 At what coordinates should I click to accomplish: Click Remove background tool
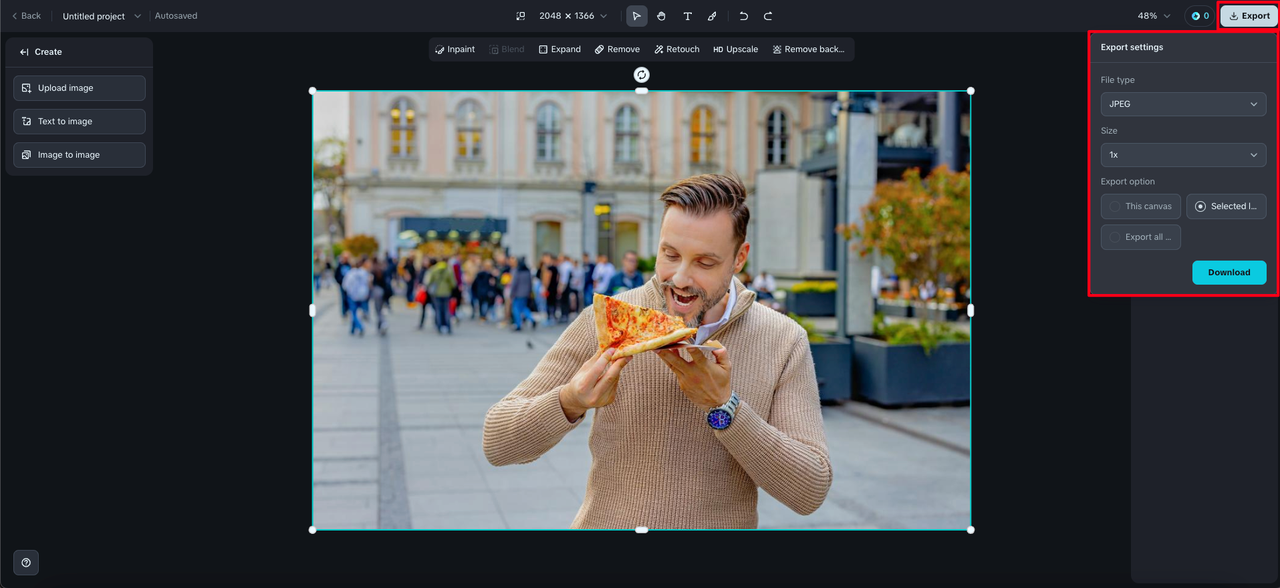point(809,49)
